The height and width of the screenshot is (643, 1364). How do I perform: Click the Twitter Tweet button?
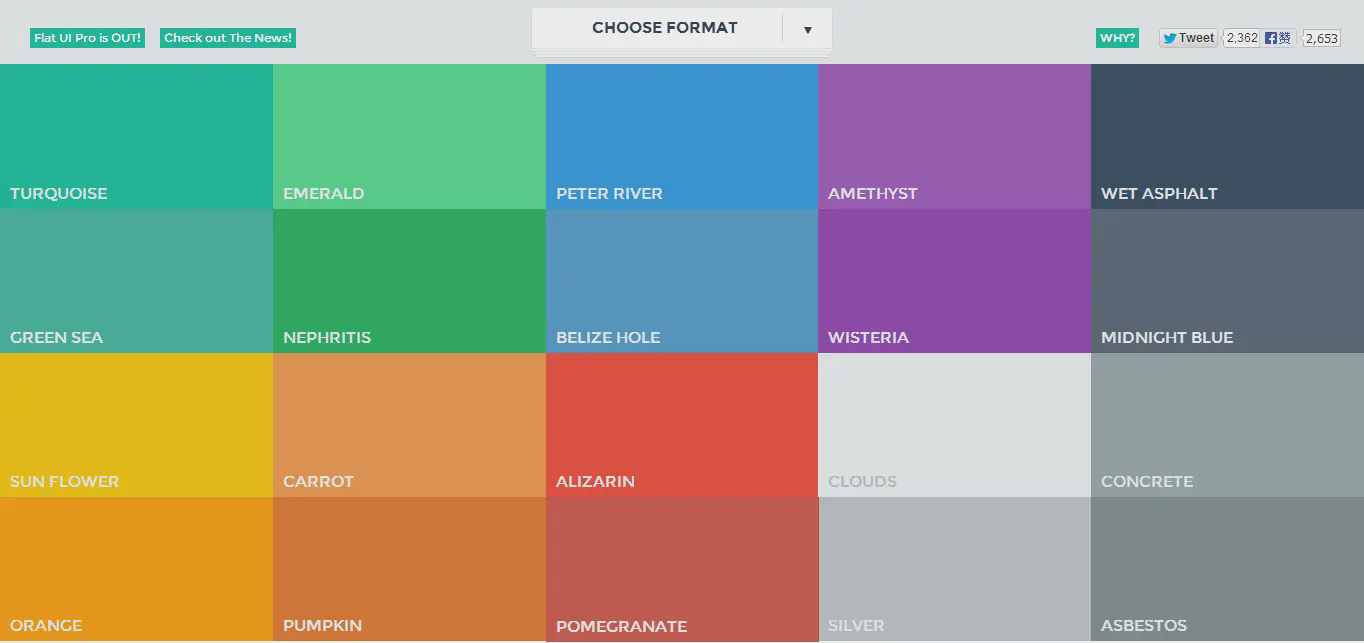(x=1188, y=38)
